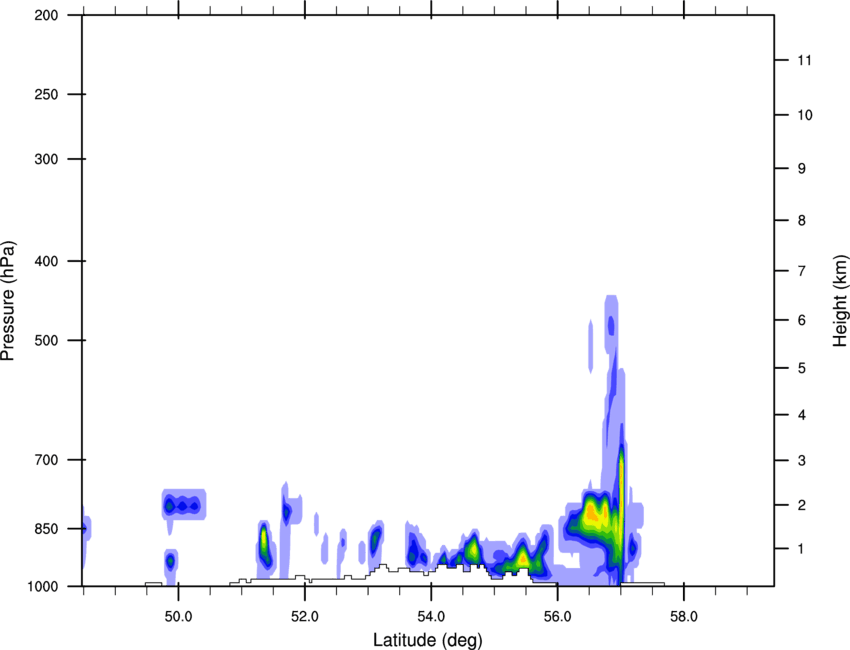Select the 250 pressure tick label
The width and height of the screenshot is (850, 650).
click(x=46, y=94)
